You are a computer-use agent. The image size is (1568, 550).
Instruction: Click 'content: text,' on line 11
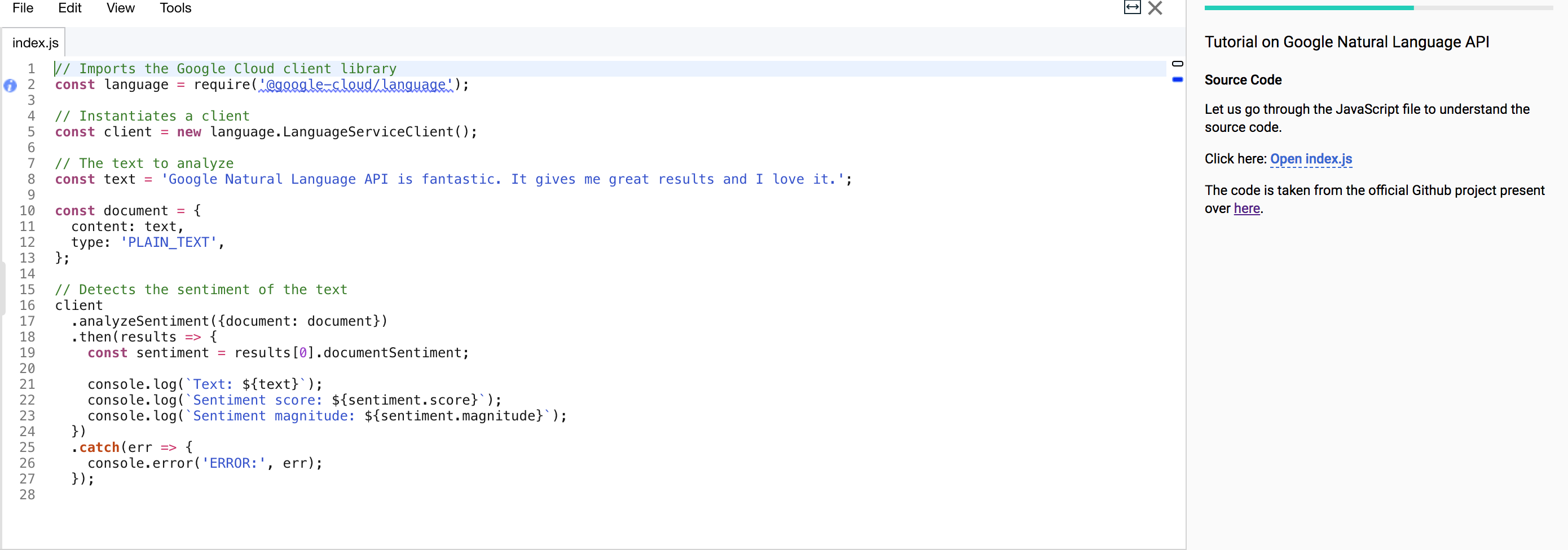[128, 227]
